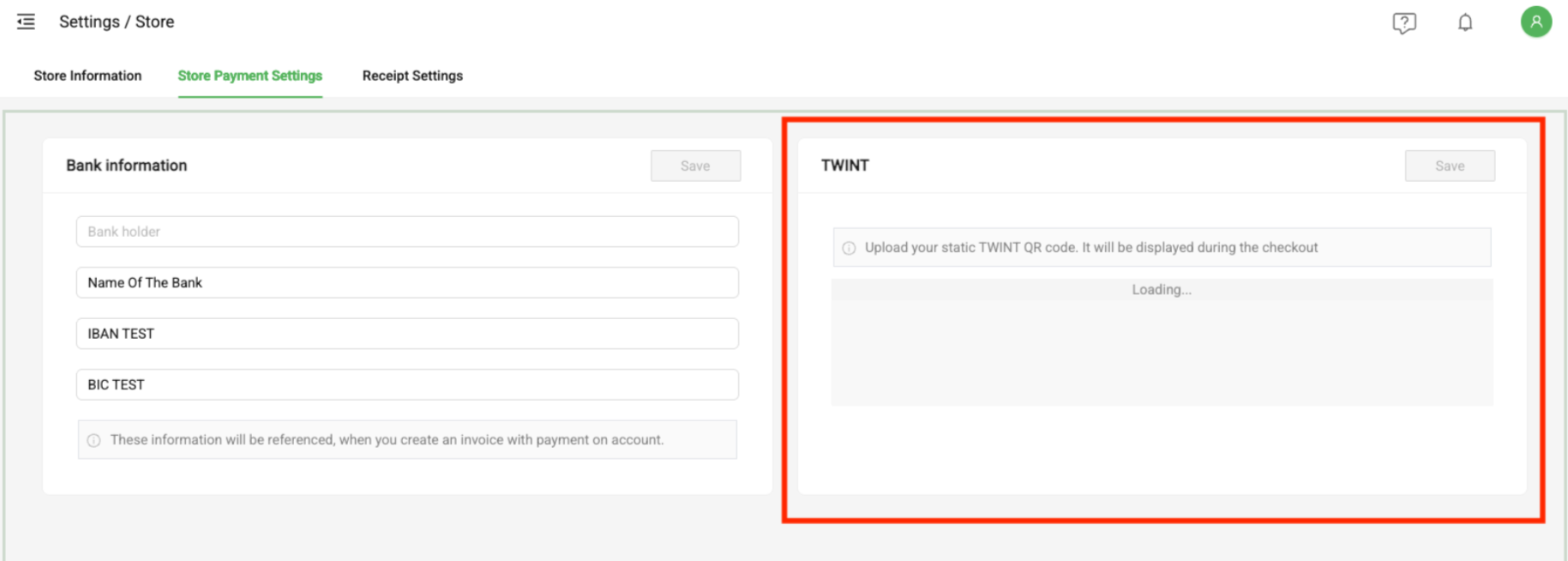Open the notifications bell
Screen dimensions: 1568x561
tap(1465, 23)
